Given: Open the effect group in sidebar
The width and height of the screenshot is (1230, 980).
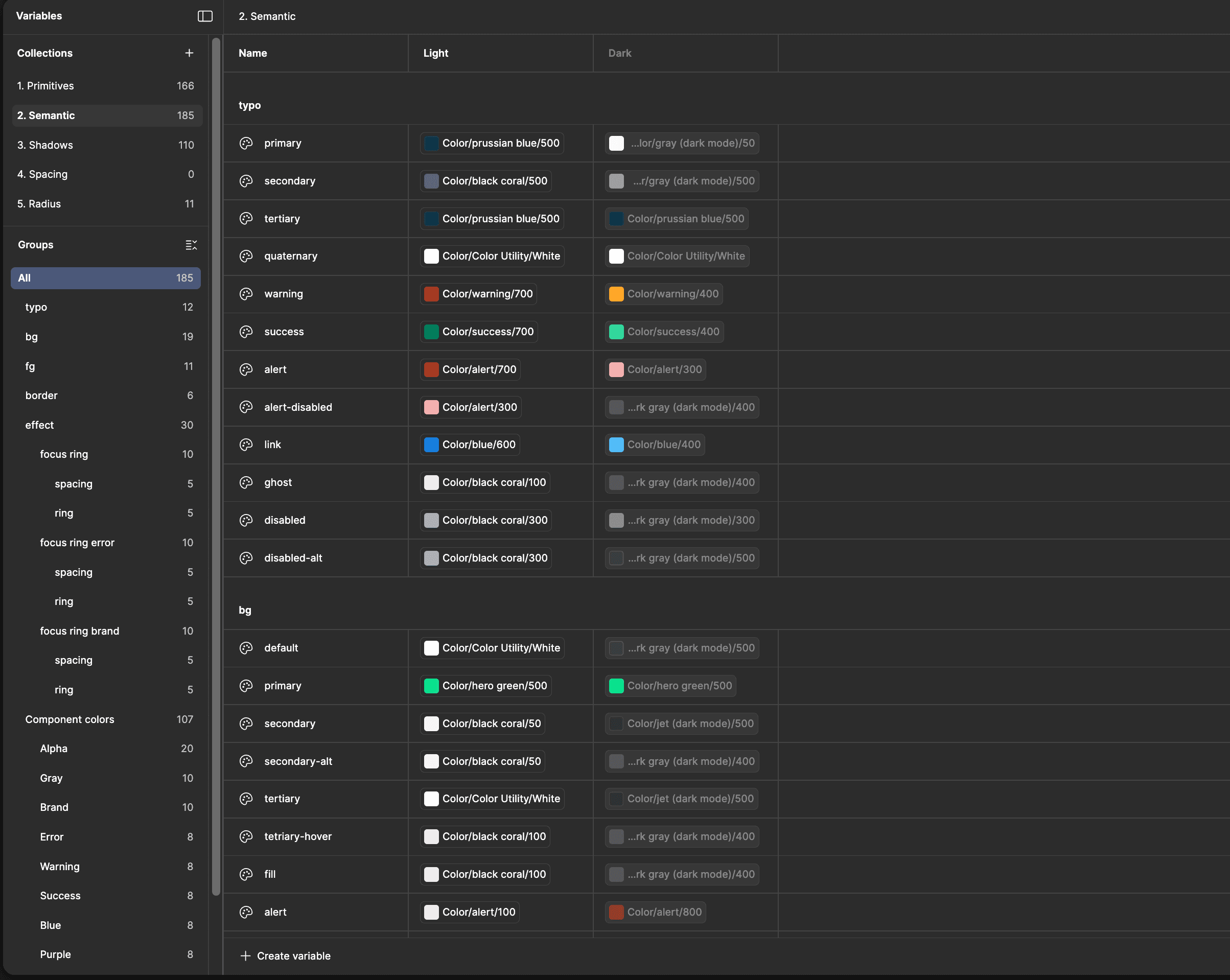Looking at the screenshot, I should coord(39,425).
